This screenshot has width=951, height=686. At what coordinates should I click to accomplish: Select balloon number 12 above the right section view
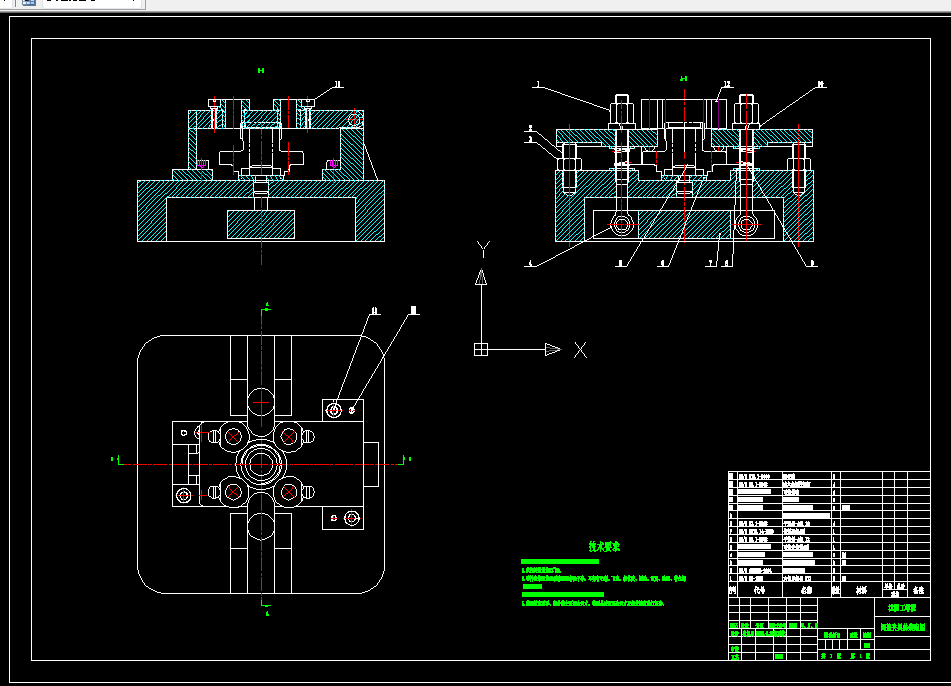[x=727, y=85]
